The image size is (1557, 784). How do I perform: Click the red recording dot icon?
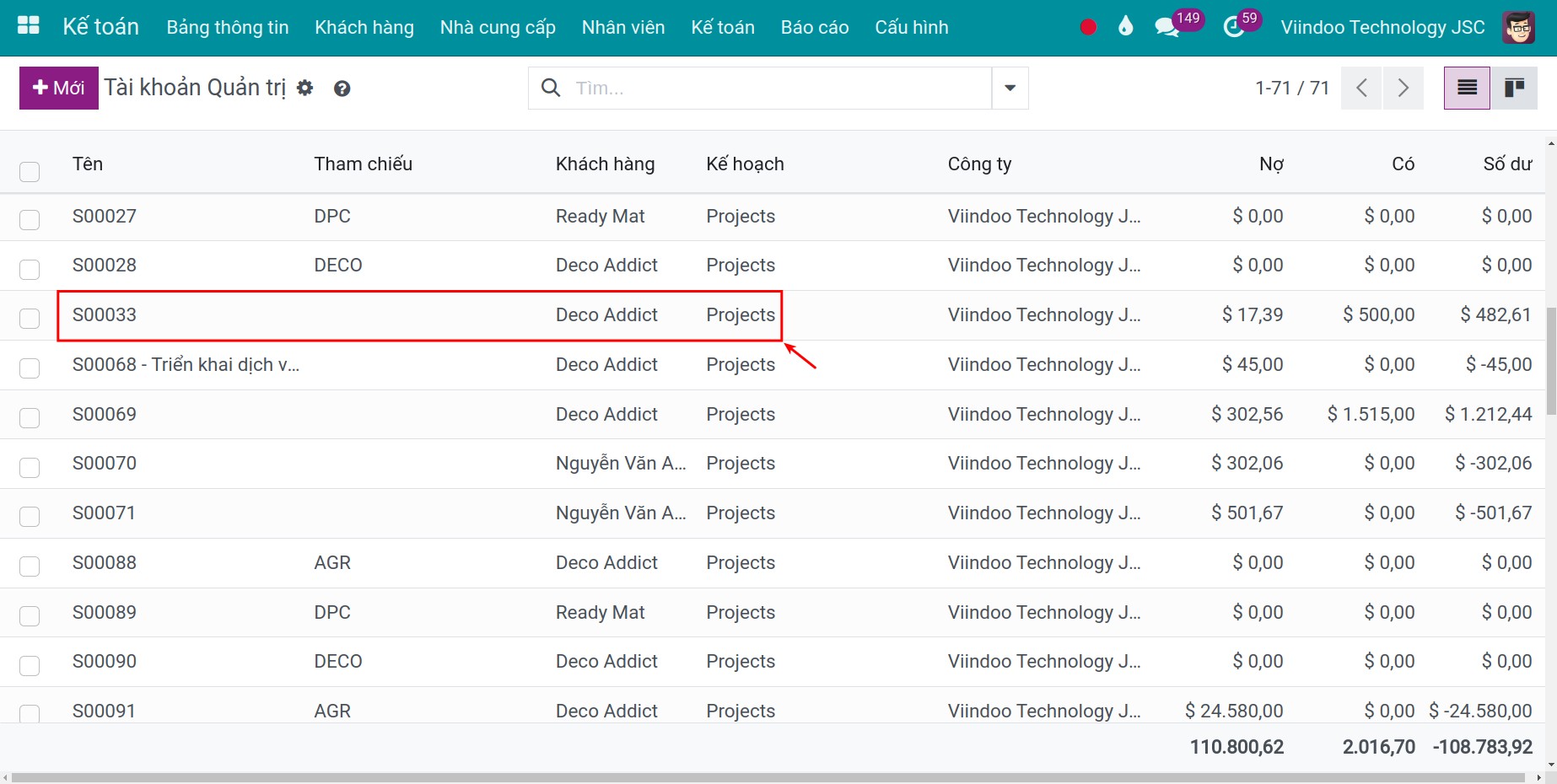pyautogui.click(x=1088, y=27)
